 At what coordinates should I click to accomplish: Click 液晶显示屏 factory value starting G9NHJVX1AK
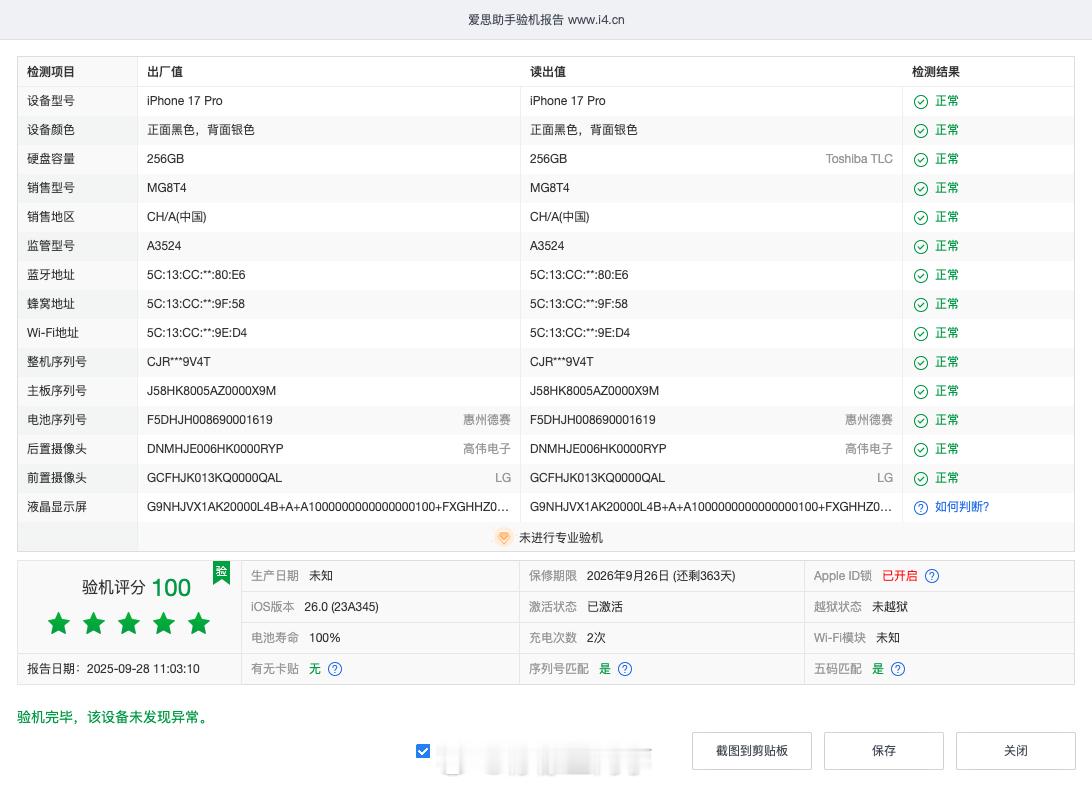[328, 507]
